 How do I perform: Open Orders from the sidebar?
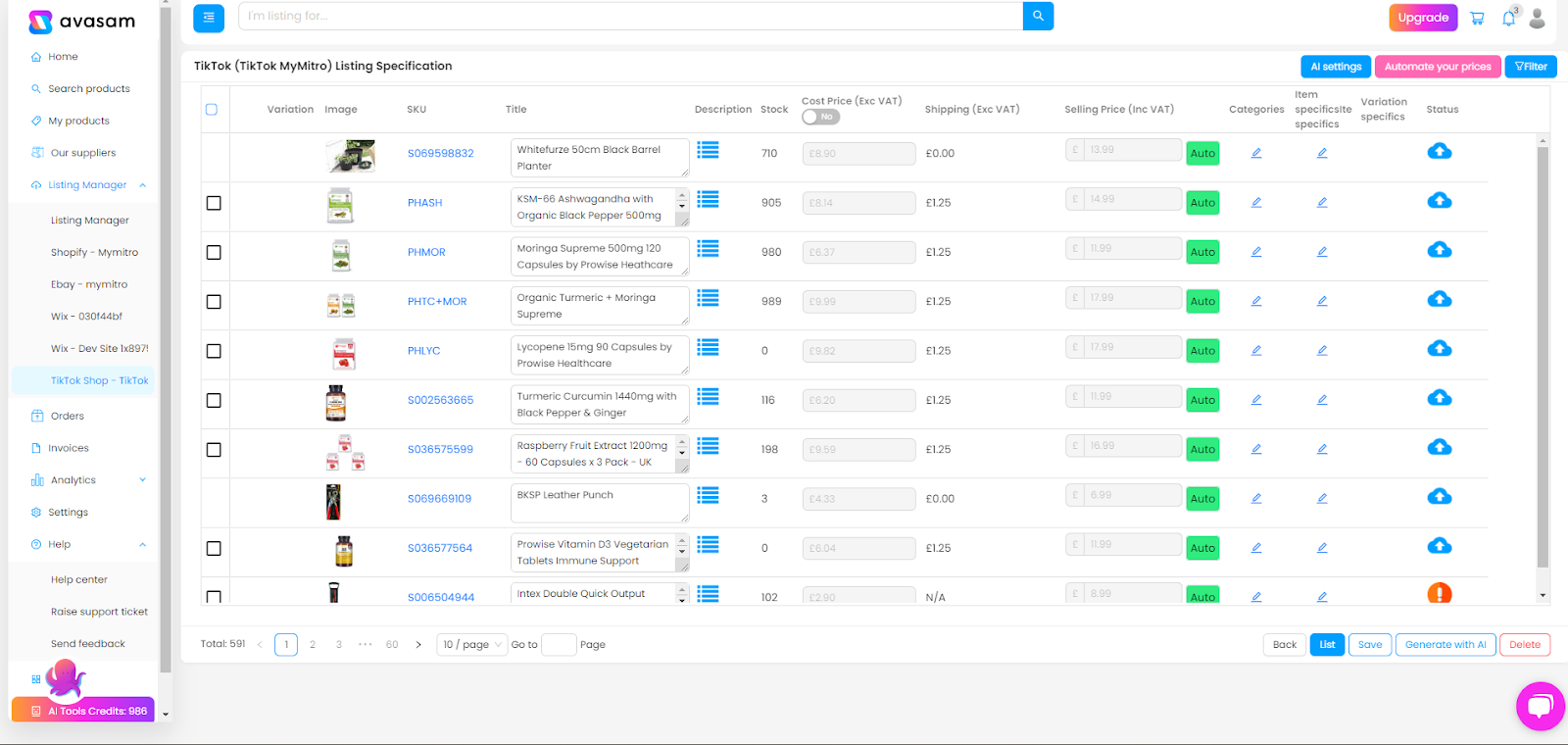(x=67, y=416)
